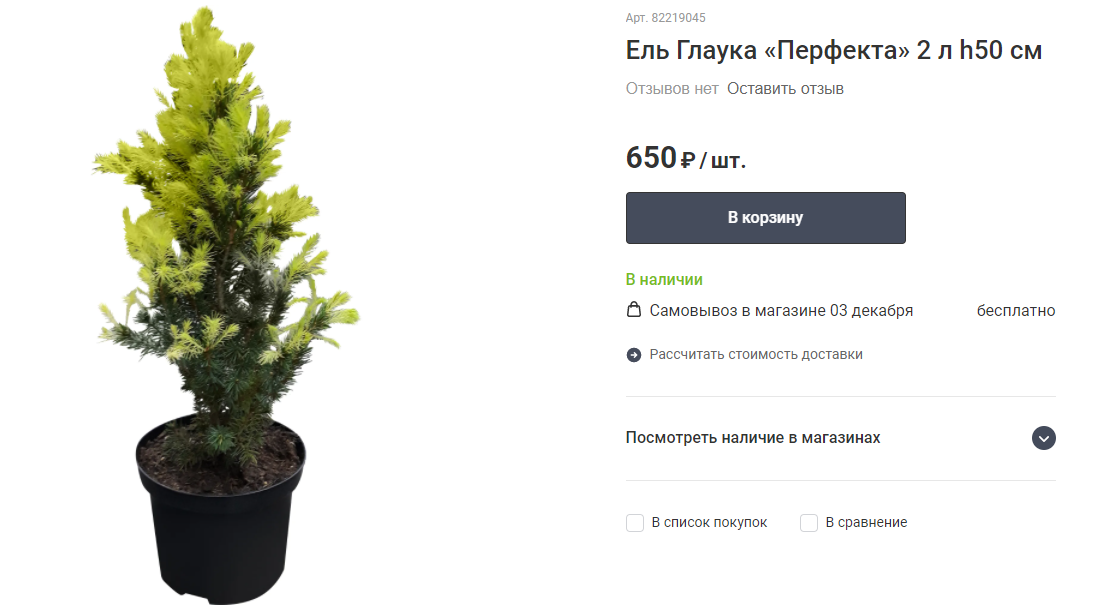Viewport: 1110px width, 613px height.
Task: Click the product title Ель Глаука Перфекта
Action: (833, 50)
